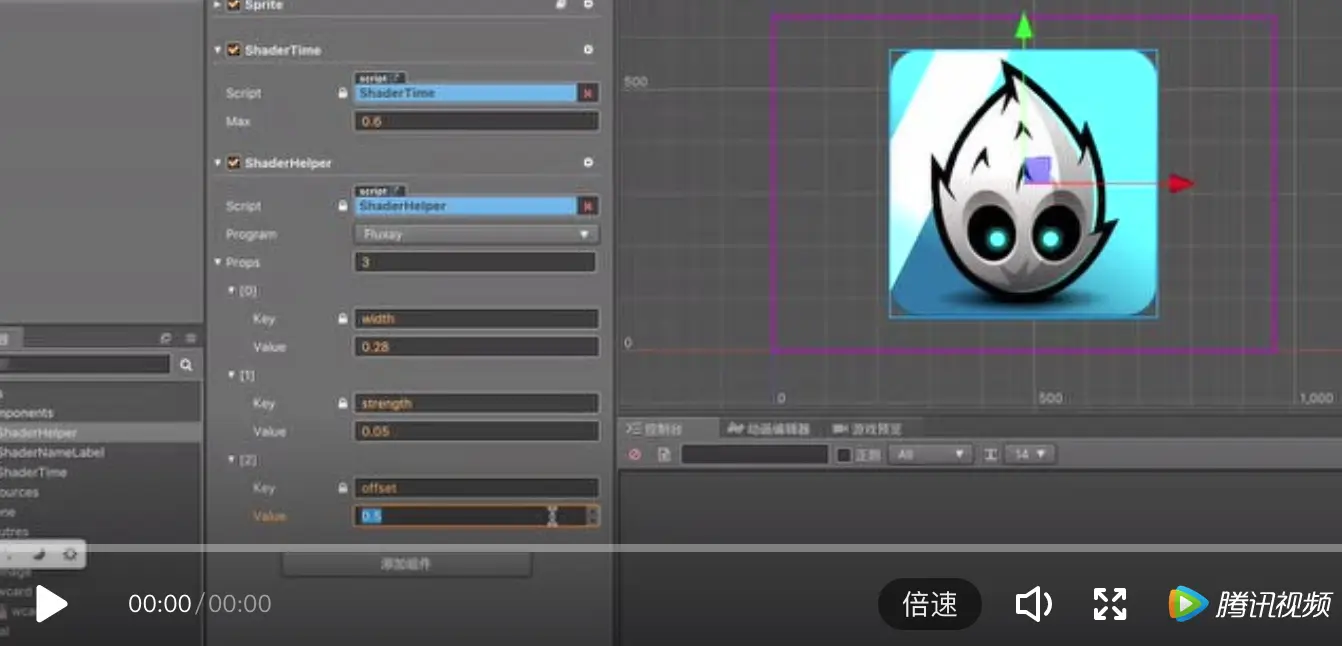Enable the console regex checkbox
Image resolution: width=1342 pixels, height=646 pixels.
[x=843, y=454]
